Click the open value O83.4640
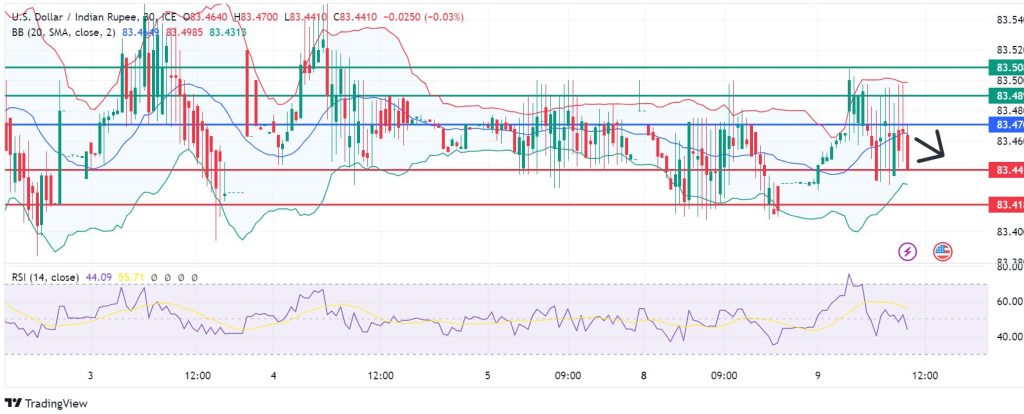This screenshot has width=1024, height=414. pyautogui.click(x=207, y=18)
